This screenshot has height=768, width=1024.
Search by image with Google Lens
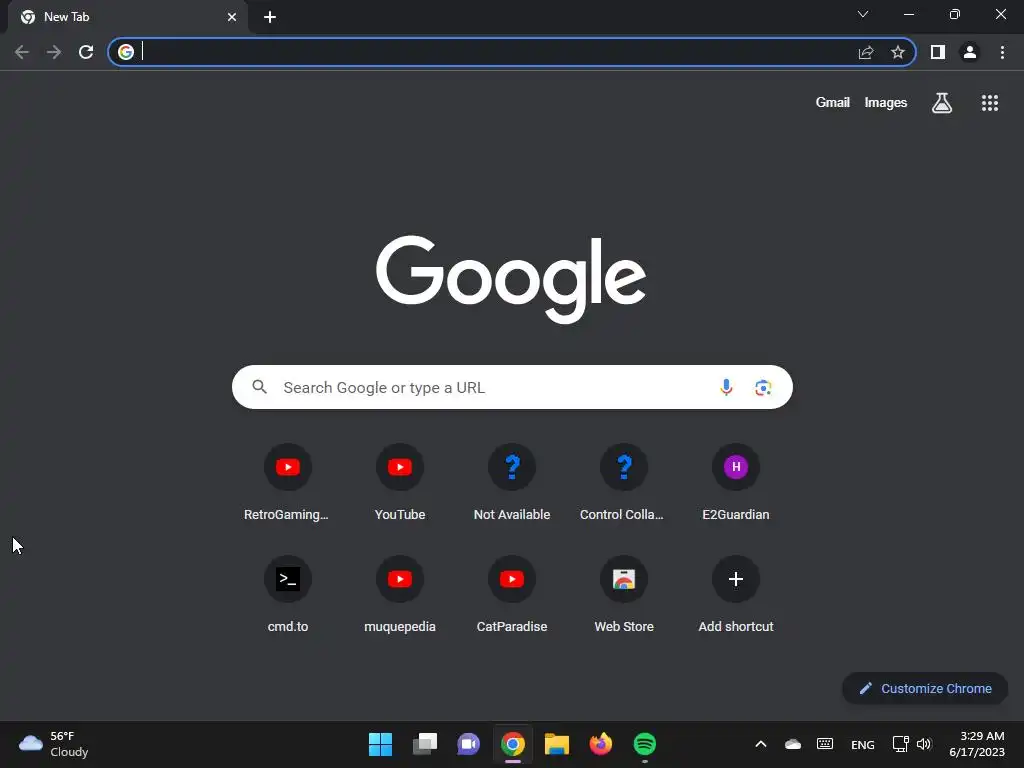[x=763, y=387]
